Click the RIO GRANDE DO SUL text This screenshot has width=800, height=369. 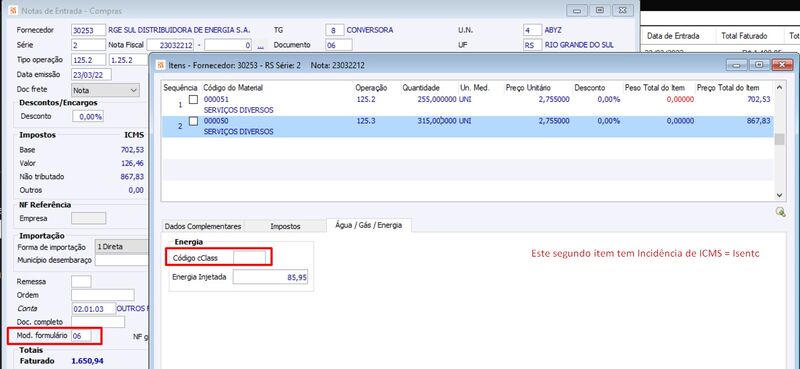click(580, 45)
